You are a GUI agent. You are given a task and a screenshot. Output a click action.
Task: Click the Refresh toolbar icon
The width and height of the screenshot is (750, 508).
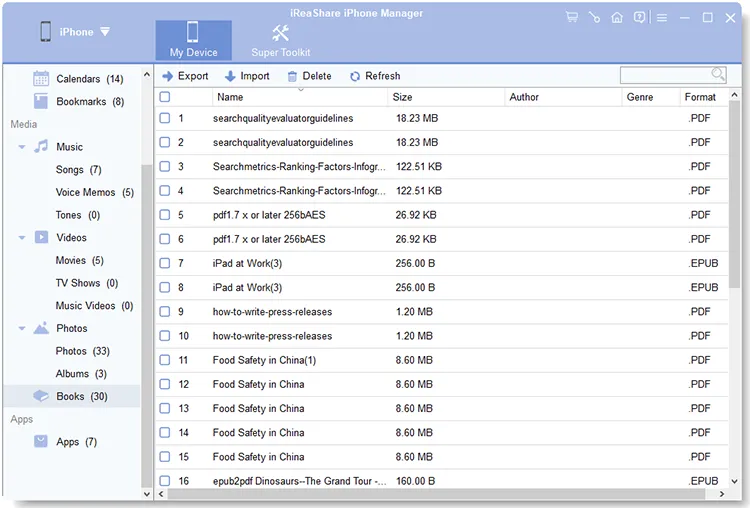[x=355, y=76]
